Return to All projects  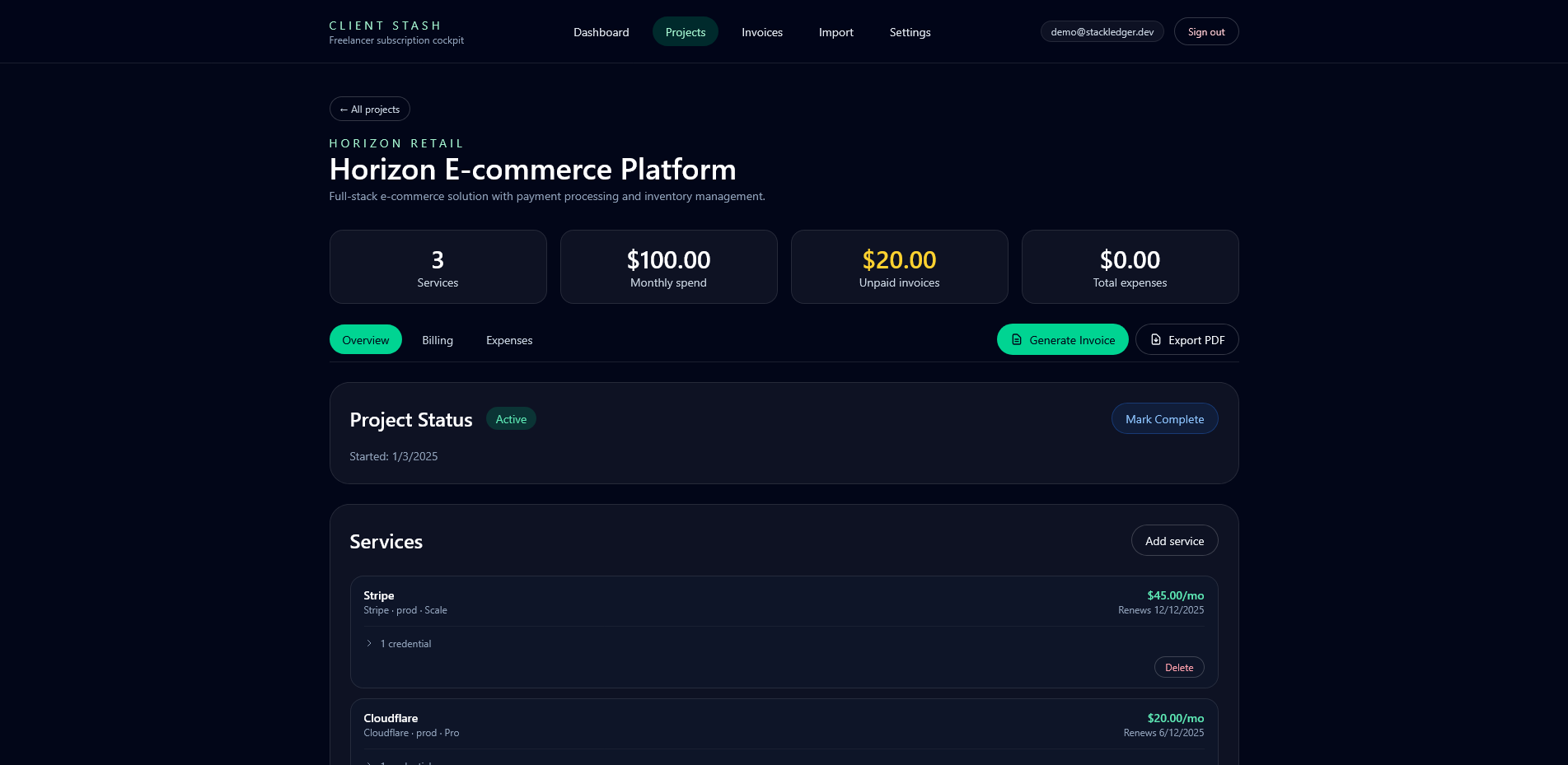[369, 109]
